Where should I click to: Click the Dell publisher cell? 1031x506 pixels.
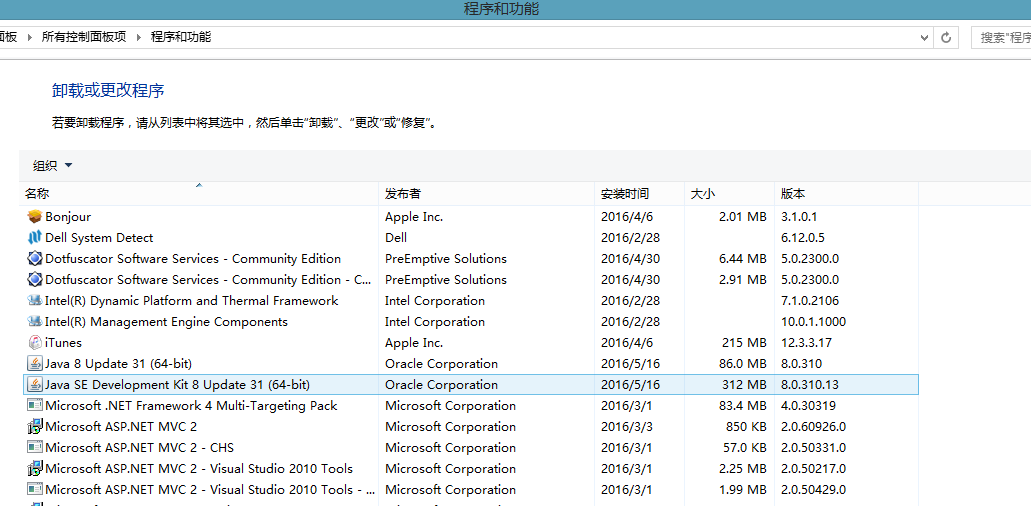click(x=396, y=237)
